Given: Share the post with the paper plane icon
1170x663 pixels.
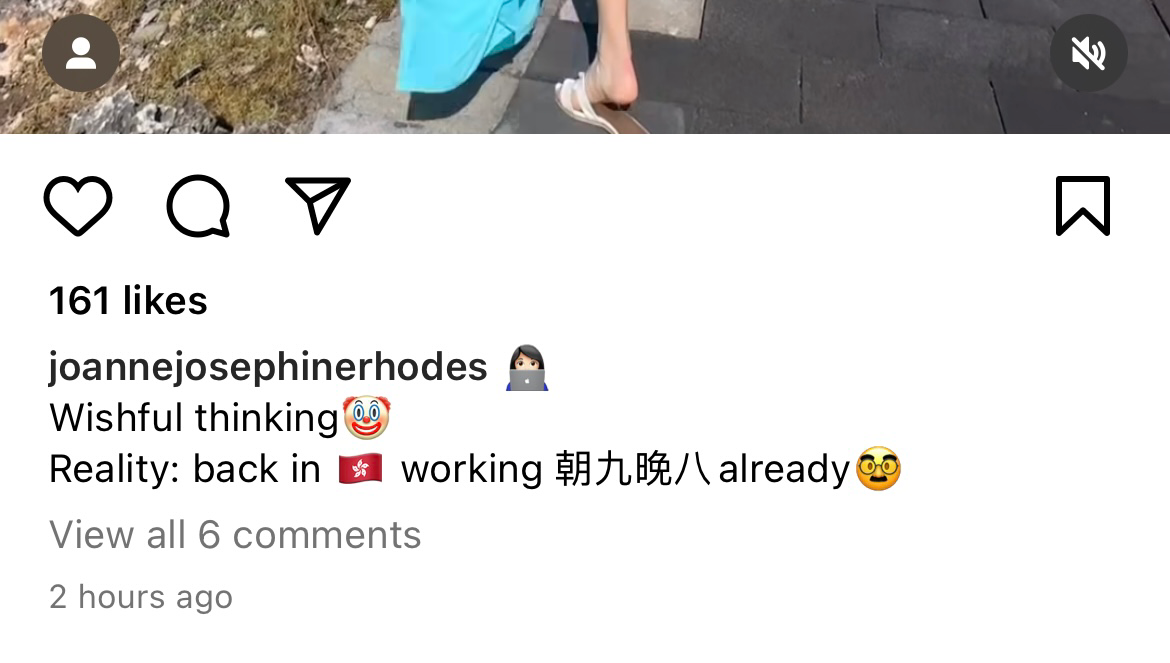Looking at the screenshot, I should 318,206.
